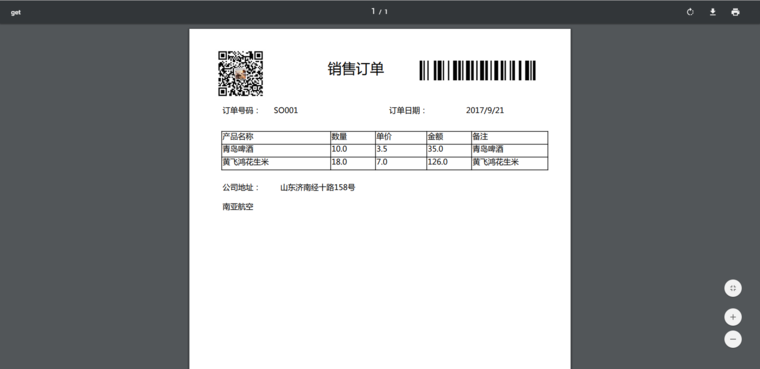Viewport: 760px width, 369px height.
Task: Click the unit price cell 3.5
Action: [382, 149]
